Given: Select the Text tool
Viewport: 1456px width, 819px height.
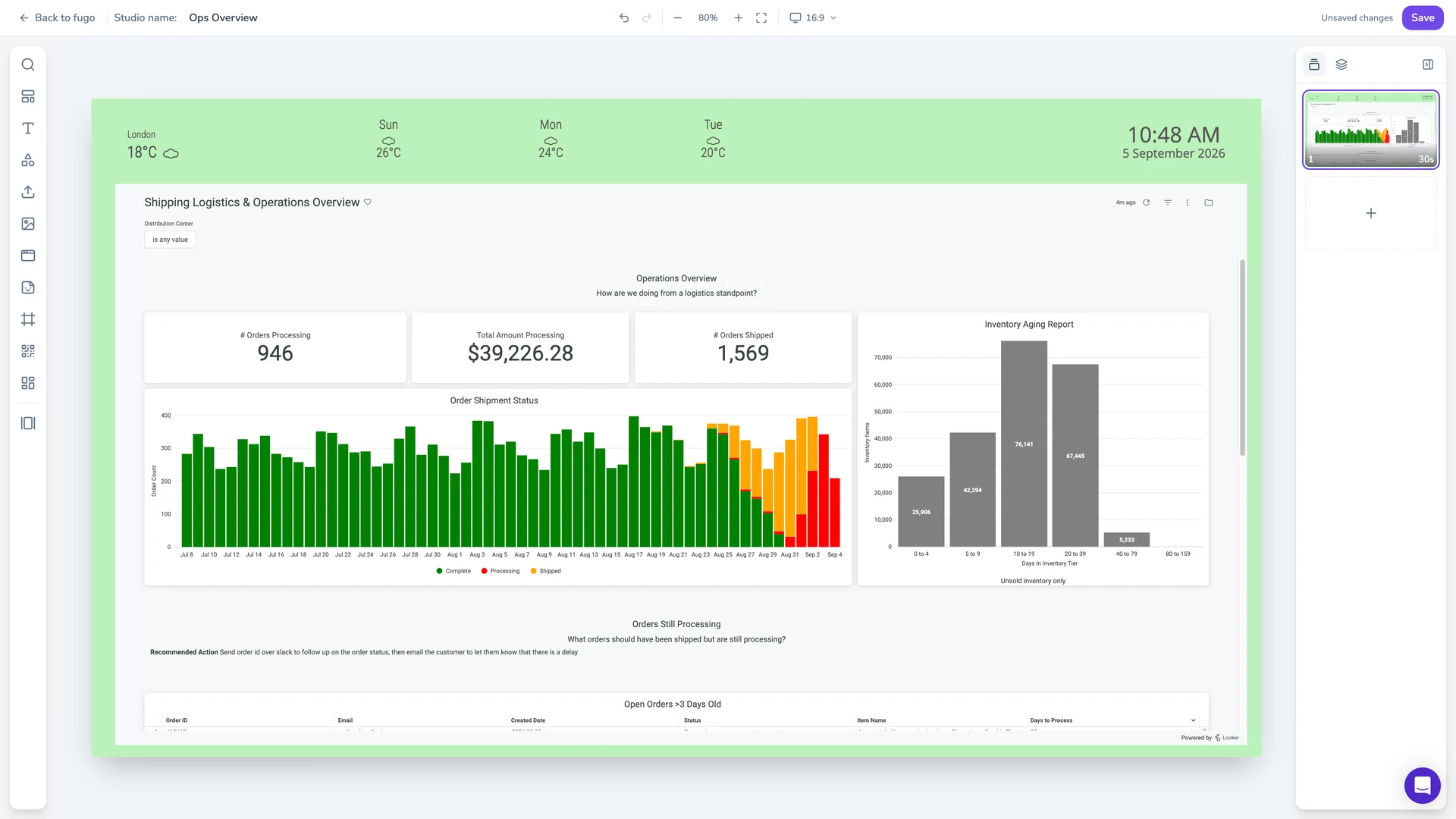Looking at the screenshot, I should 28,128.
